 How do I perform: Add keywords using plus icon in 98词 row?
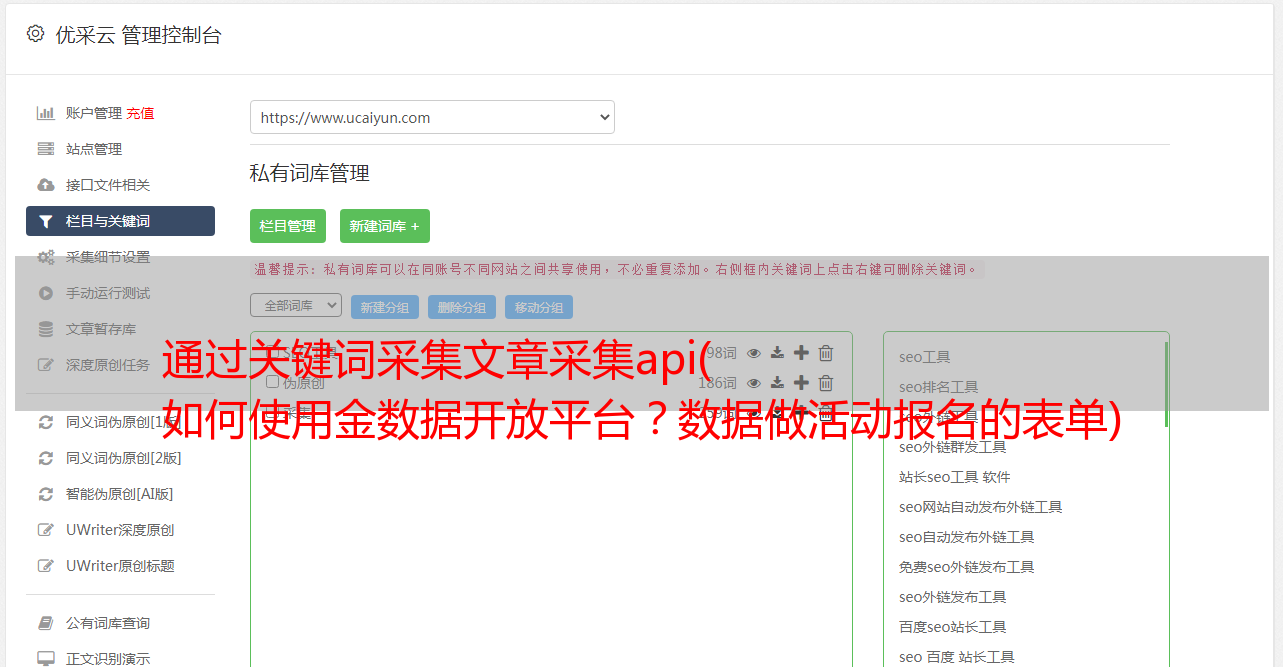(x=801, y=353)
